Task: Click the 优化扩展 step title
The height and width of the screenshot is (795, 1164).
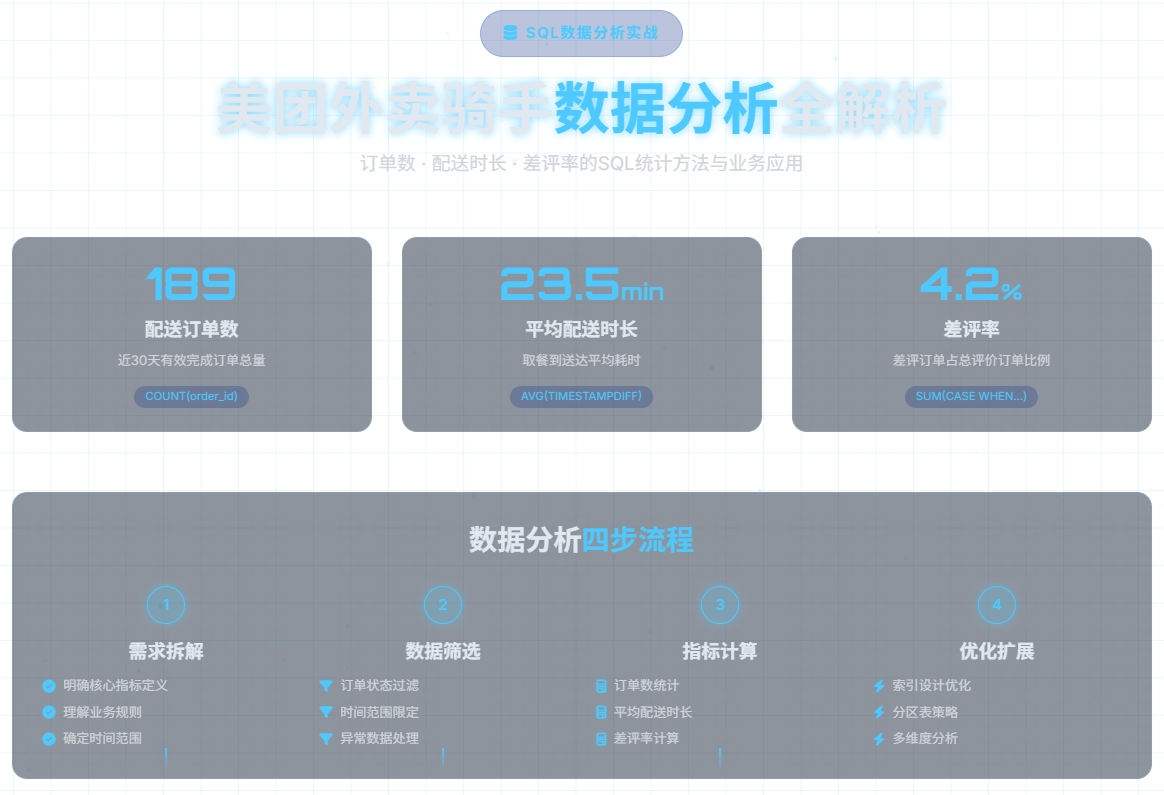Action: (x=997, y=651)
